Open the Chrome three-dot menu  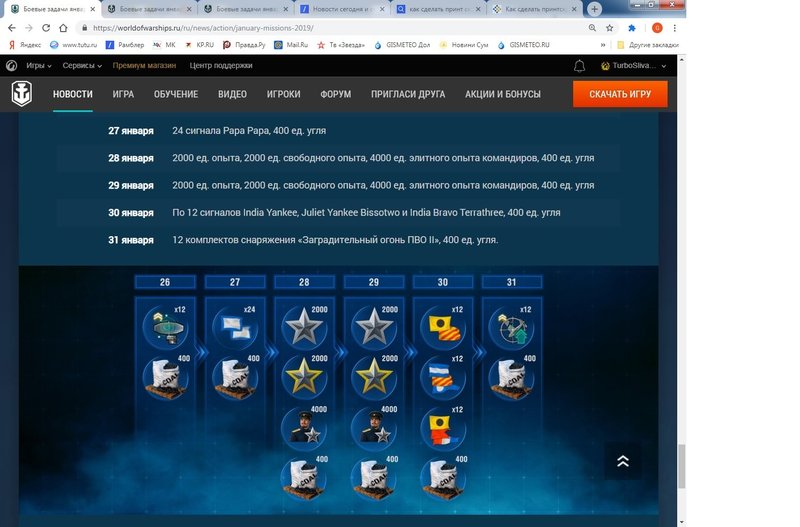pyautogui.click(x=674, y=28)
